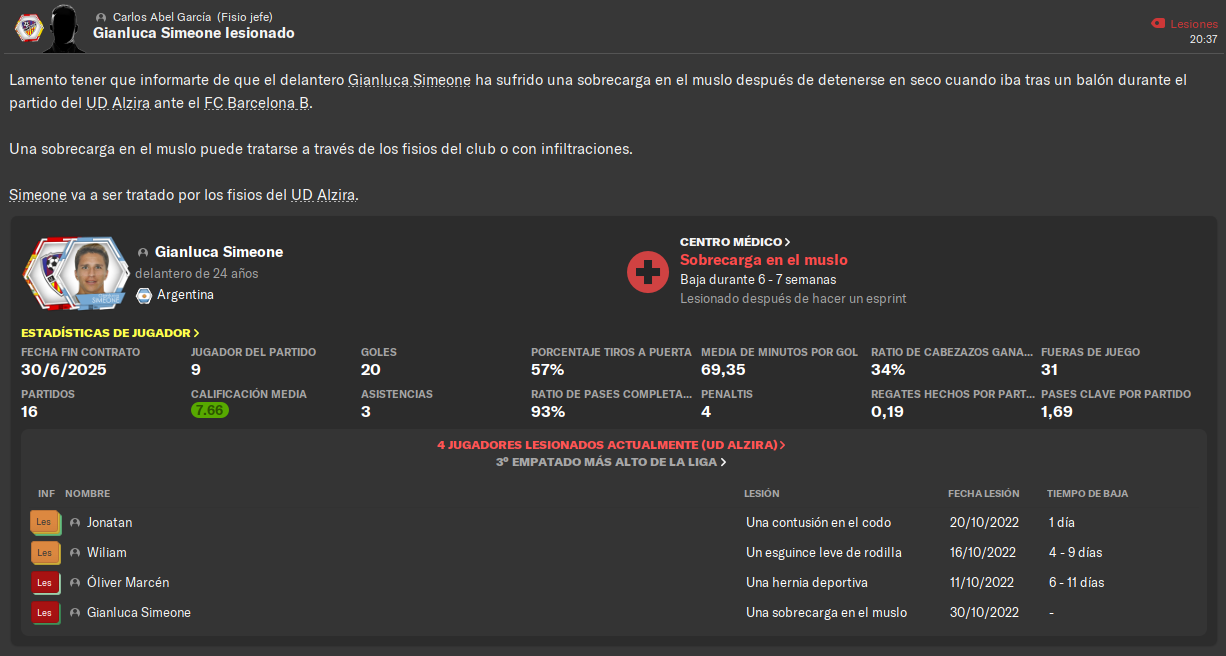Expand 4 jugadores lesionados actualmente list

(611, 445)
